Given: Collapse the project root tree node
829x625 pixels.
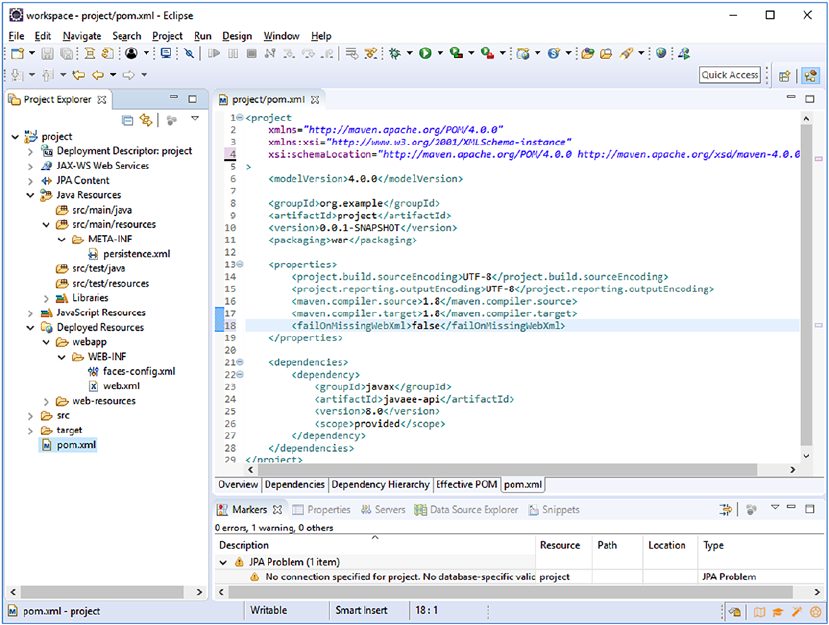Looking at the screenshot, I should click(x=15, y=137).
